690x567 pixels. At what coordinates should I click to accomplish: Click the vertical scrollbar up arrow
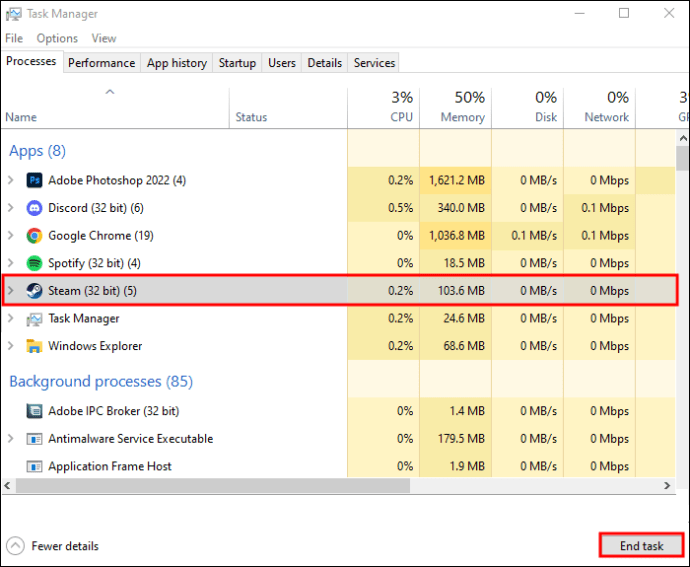pos(683,138)
